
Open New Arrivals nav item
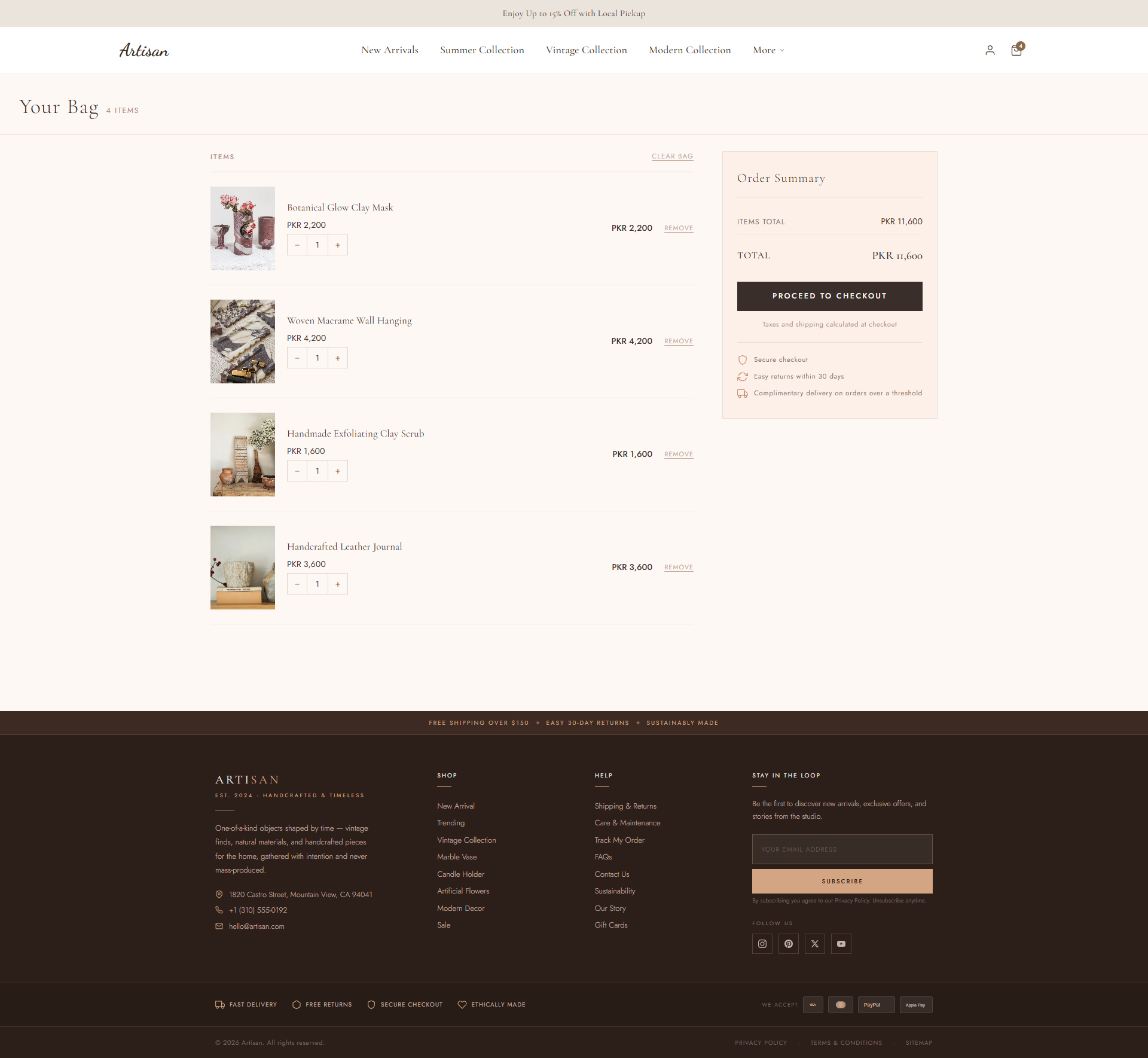pos(390,50)
